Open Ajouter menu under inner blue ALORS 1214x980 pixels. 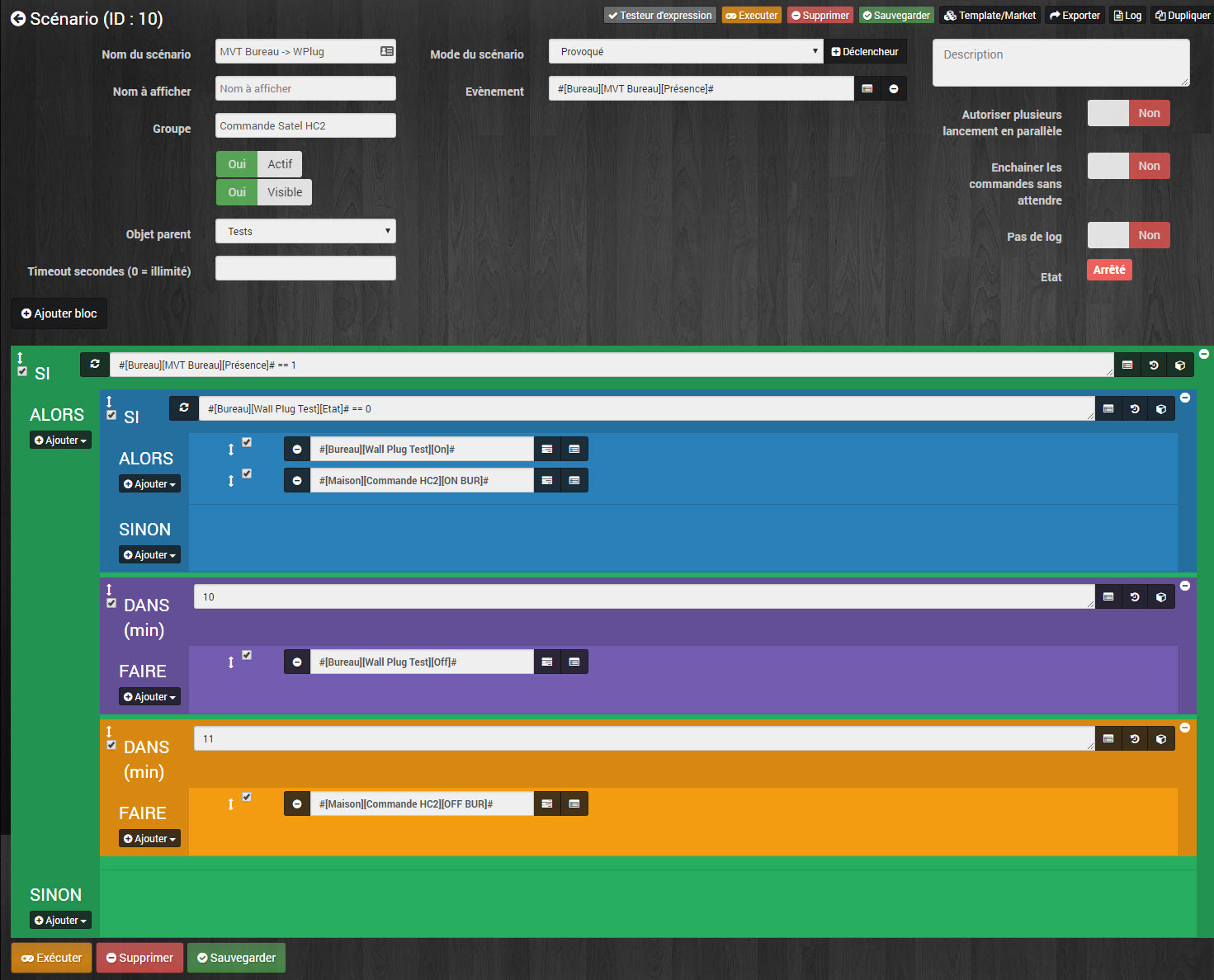click(149, 484)
